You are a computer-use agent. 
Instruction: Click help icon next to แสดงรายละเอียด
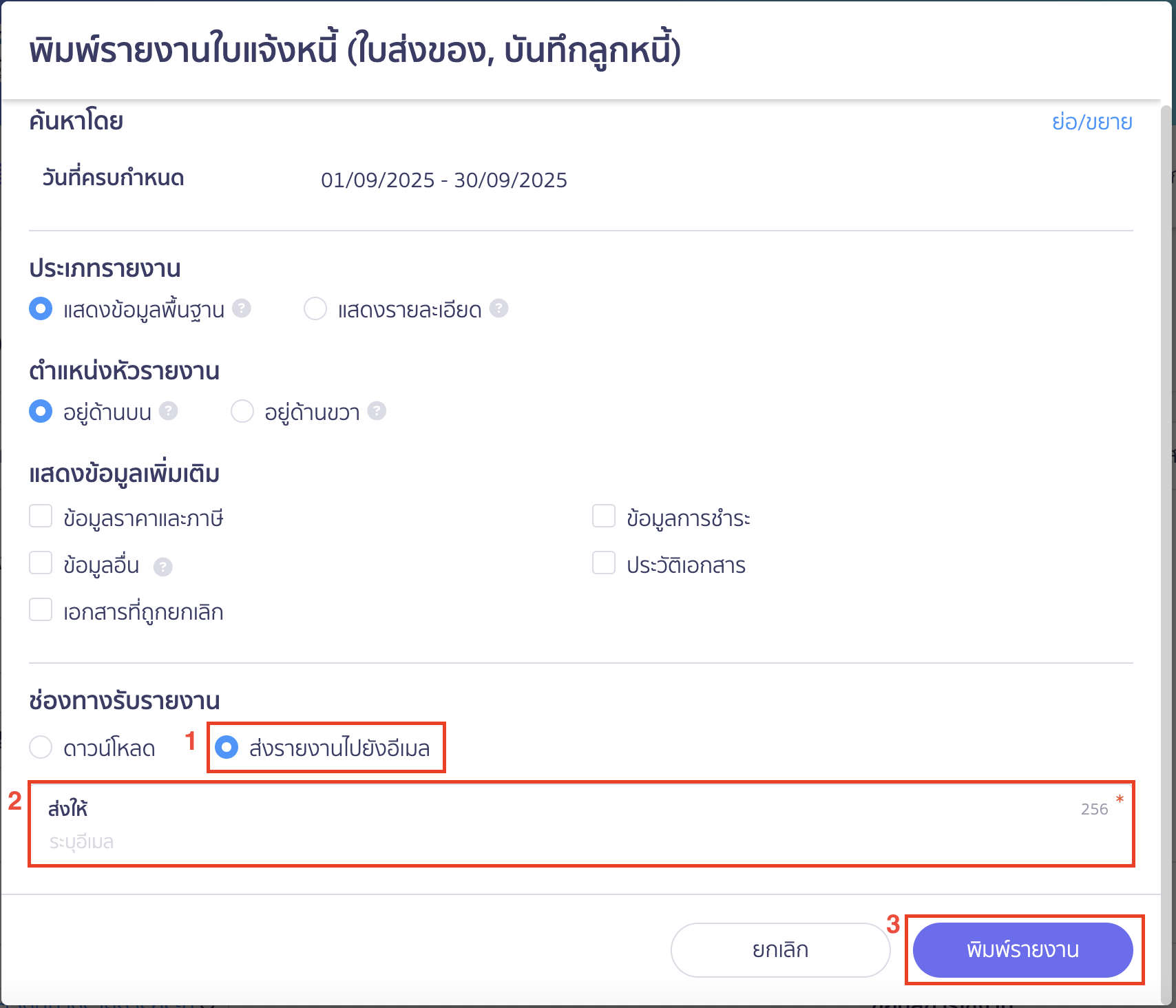[x=499, y=308]
